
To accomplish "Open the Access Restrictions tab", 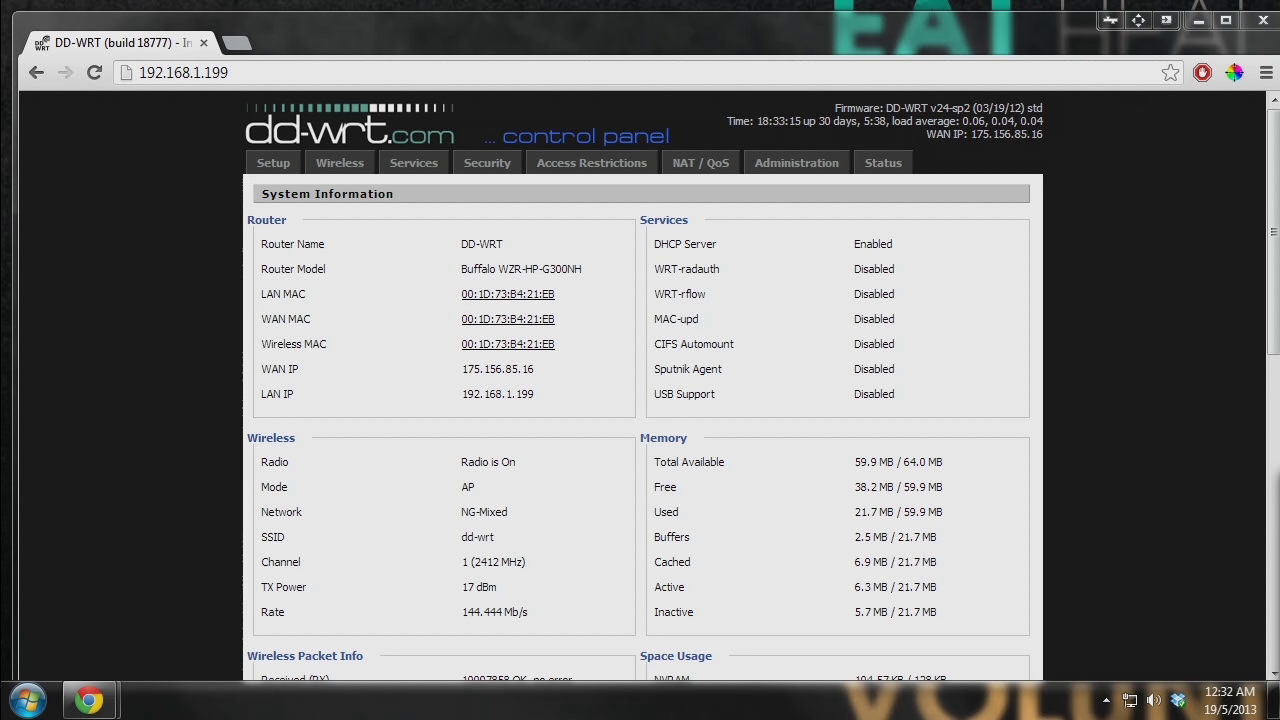I will point(592,163).
